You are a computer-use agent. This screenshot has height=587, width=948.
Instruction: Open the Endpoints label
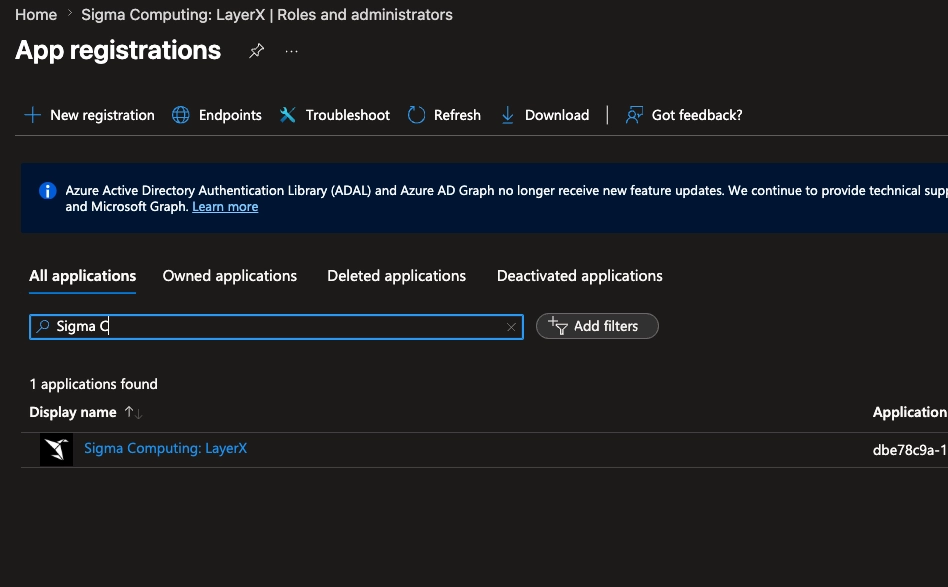pyautogui.click(x=230, y=115)
